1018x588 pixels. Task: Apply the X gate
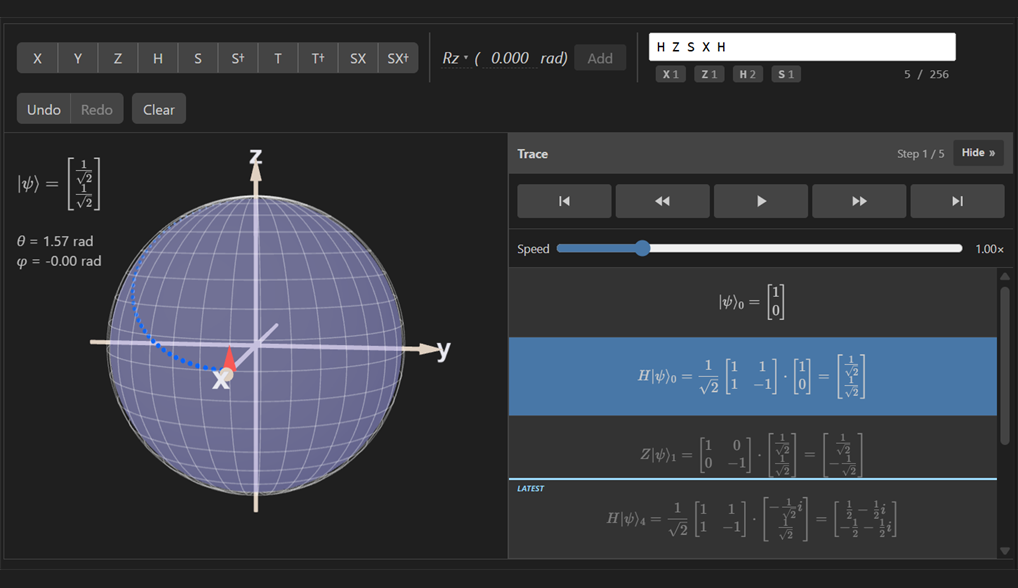[37, 58]
